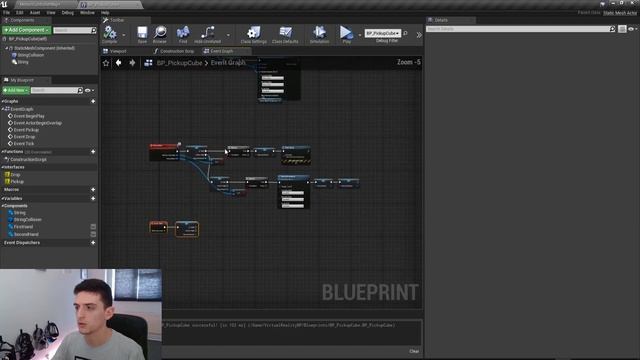Toggle the eye view options in My Blueprint
This screenshot has height=360, width=640.
pyautogui.click(x=88, y=90)
